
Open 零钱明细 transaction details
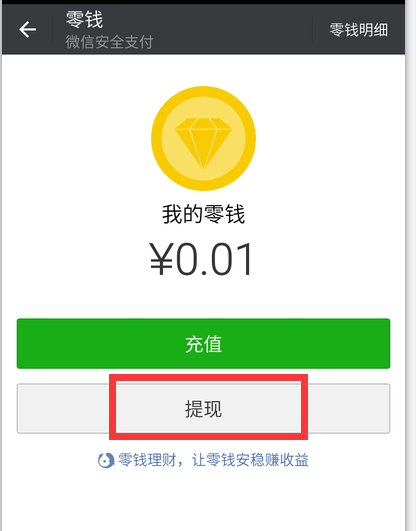pos(359,30)
